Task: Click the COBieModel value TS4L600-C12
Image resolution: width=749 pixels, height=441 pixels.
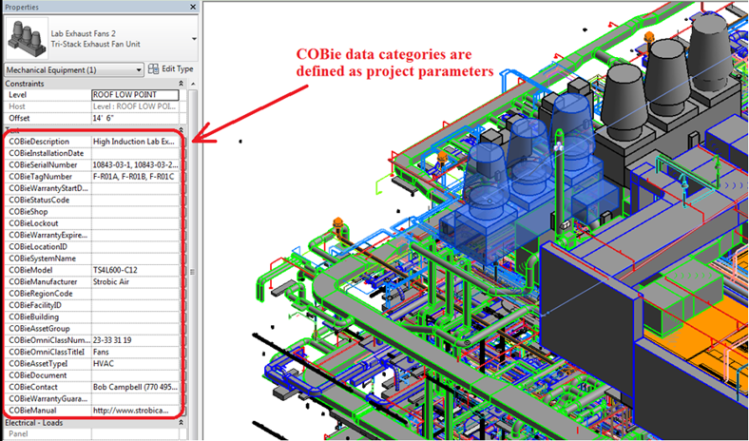Action: [137, 270]
